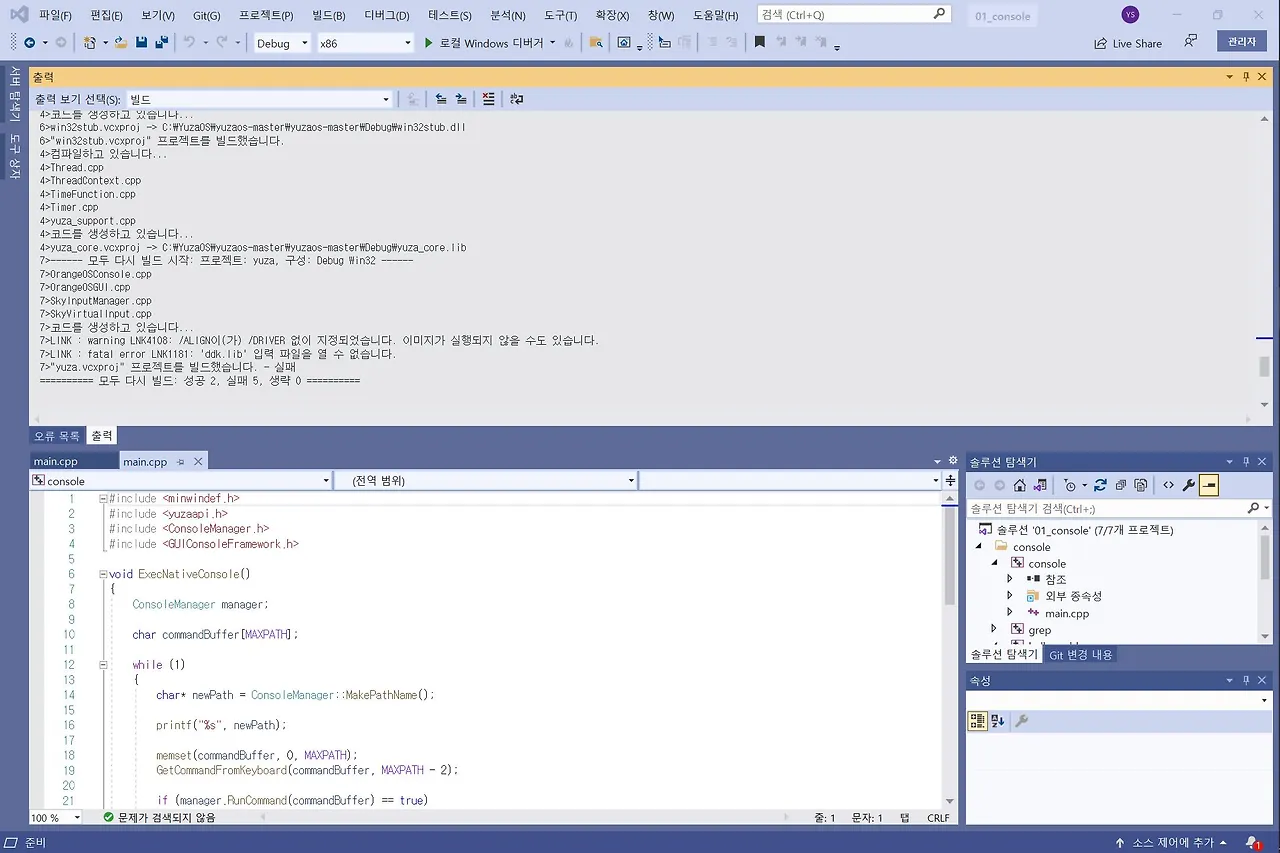This screenshot has height=853, width=1280.
Task: Toggle show all files in Solution Explorer
Action: click(1141, 485)
